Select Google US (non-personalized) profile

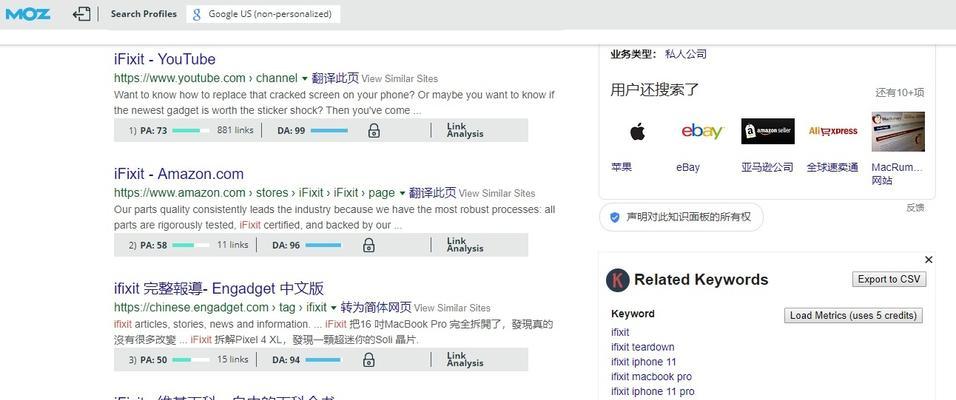click(263, 13)
